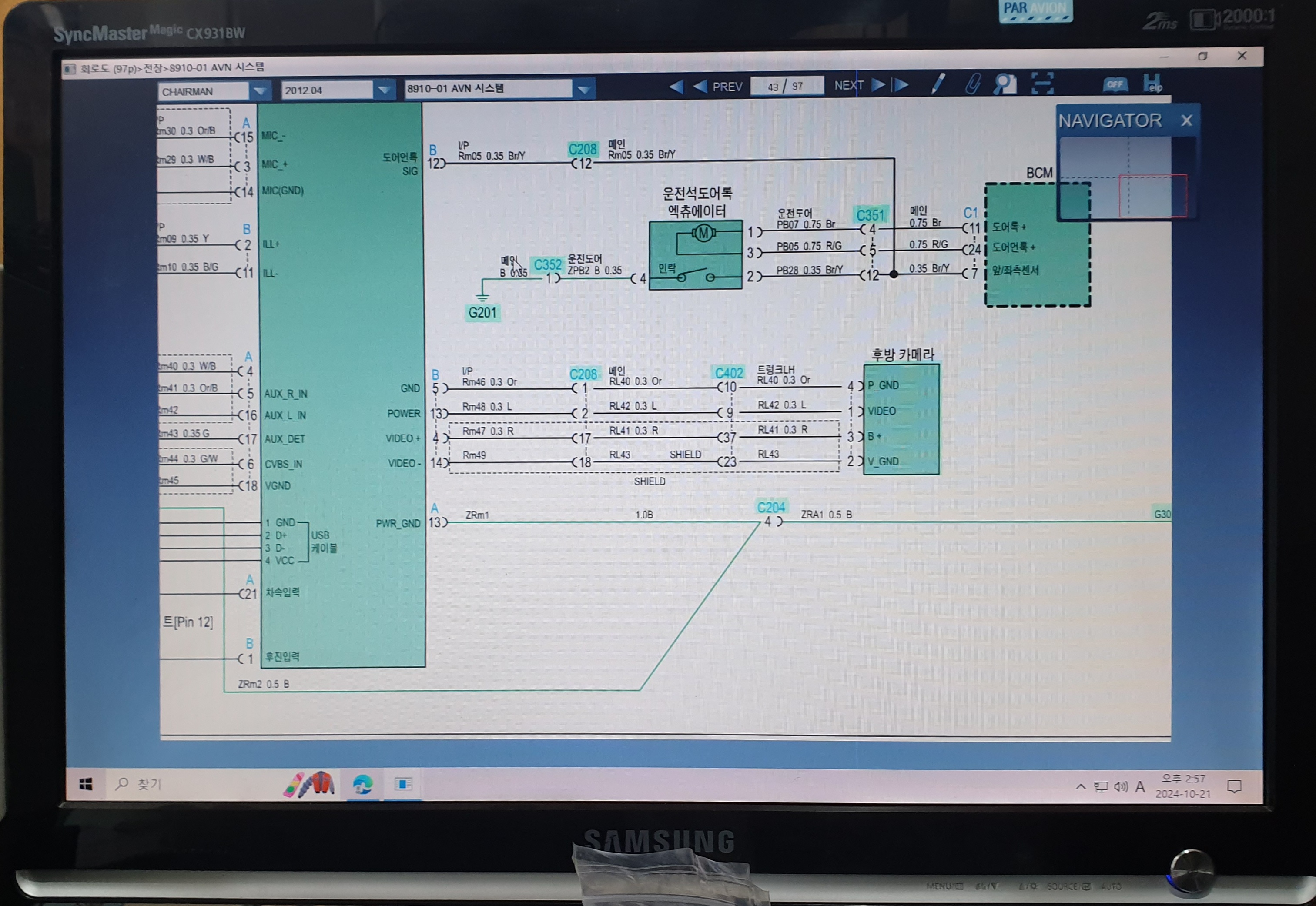This screenshot has height=906, width=1316.
Task: Open the network icon in tray
Action: pos(1101,787)
